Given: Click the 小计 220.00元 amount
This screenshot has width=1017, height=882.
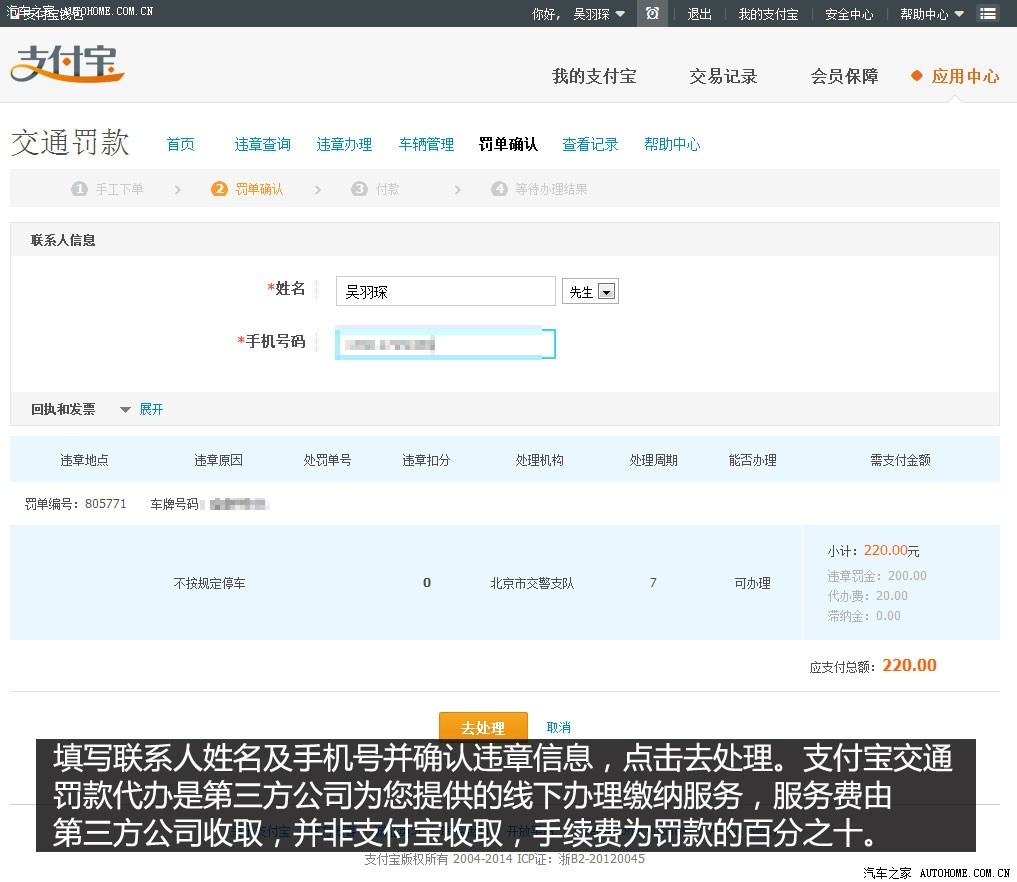Looking at the screenshot, I should (x=873, y=551).
